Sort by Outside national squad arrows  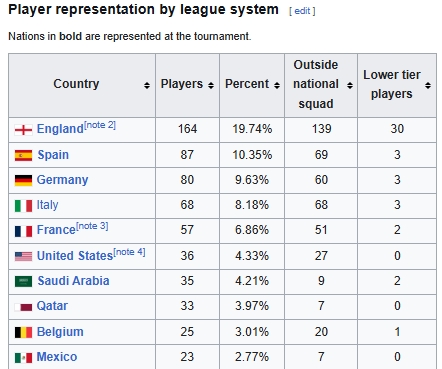click(350, 86)
